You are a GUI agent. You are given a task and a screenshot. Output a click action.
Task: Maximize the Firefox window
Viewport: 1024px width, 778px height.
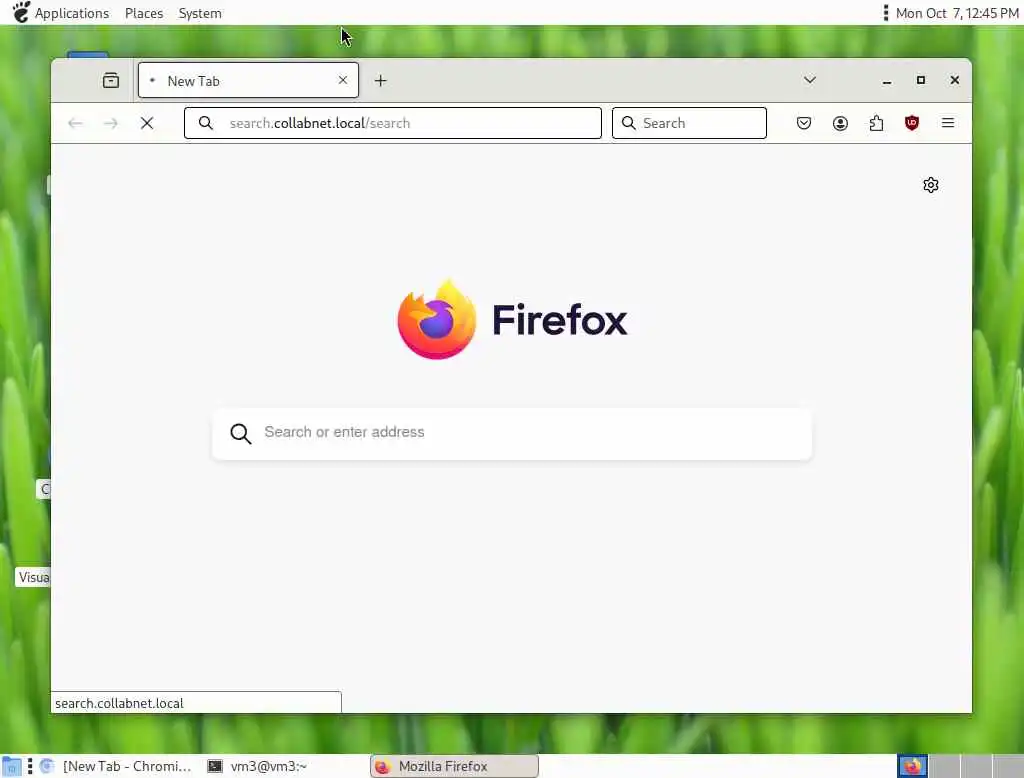[x=921, y=80]
